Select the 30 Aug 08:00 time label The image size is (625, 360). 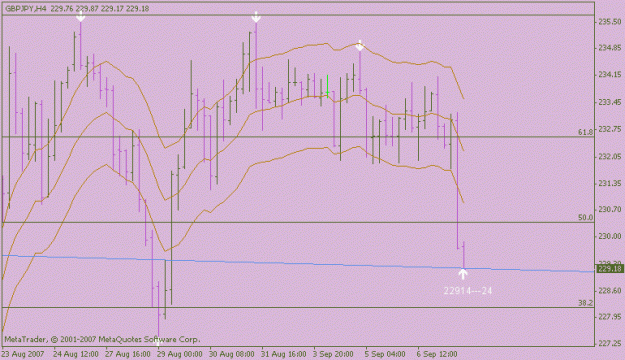[x=232, y=354]
